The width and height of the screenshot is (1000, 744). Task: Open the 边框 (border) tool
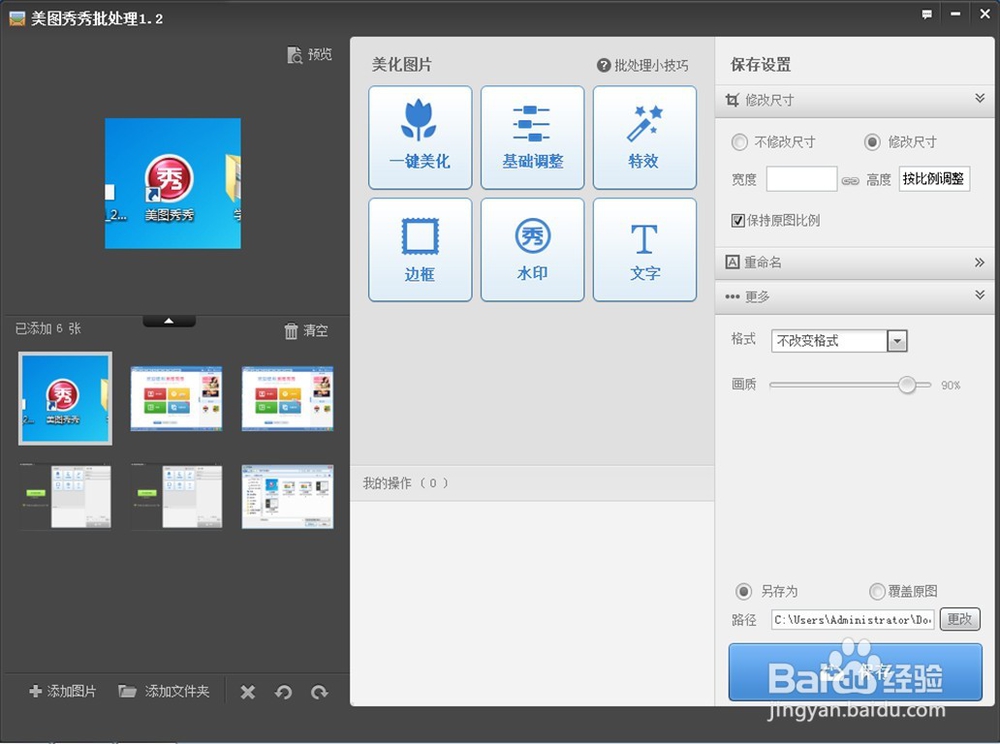pyautogui.click(x=419, y=249)
